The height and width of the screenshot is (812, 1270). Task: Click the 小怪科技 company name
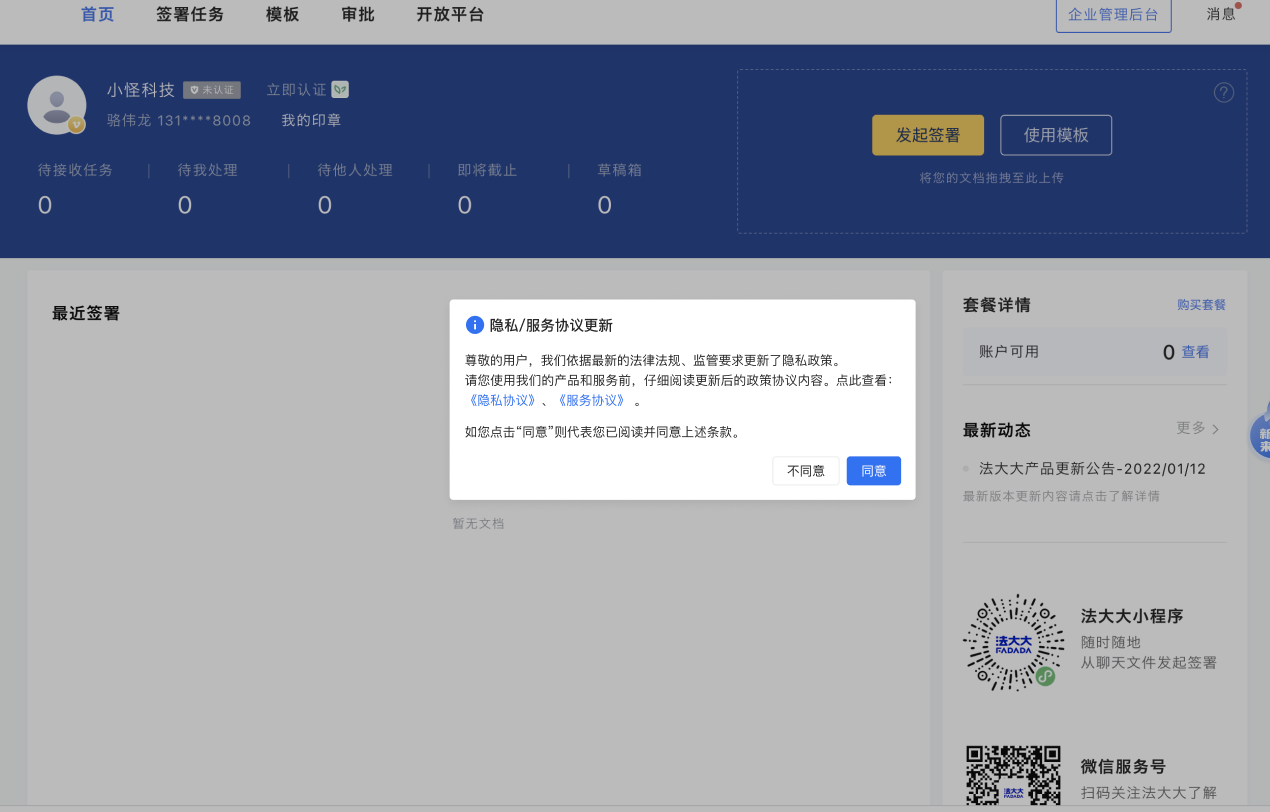(x=141, y=90)
